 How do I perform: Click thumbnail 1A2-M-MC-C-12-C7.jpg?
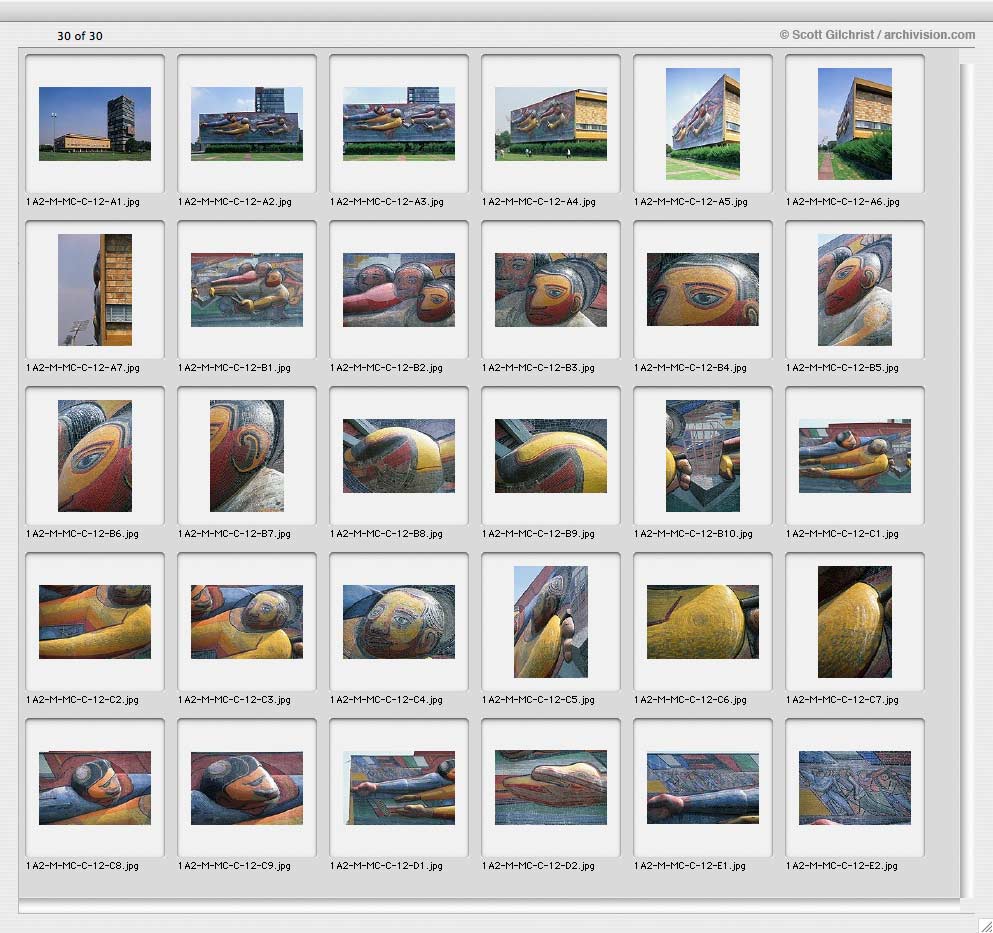(x=855, y=621)
